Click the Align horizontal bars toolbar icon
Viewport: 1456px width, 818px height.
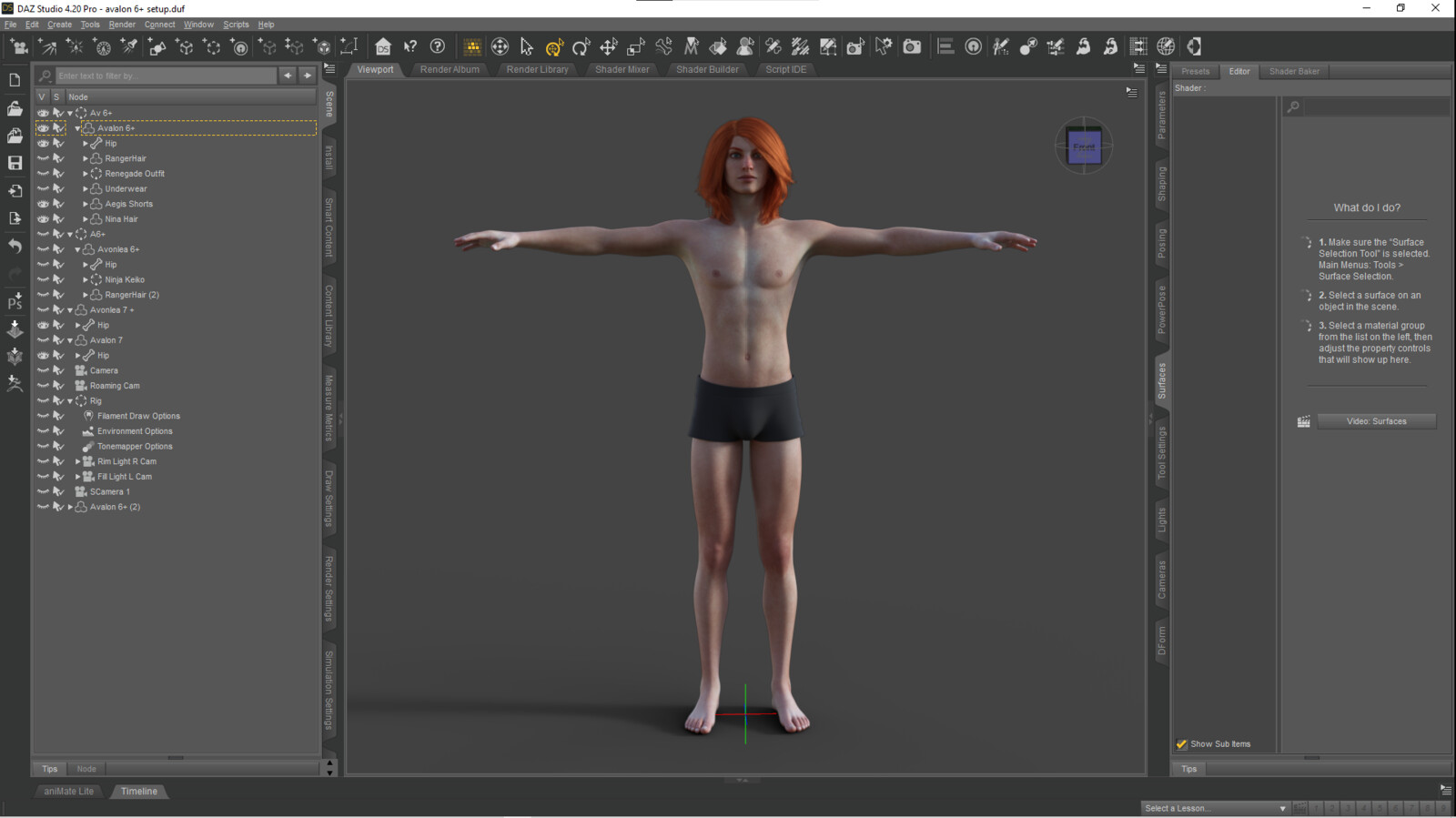(x=945, y=46)
